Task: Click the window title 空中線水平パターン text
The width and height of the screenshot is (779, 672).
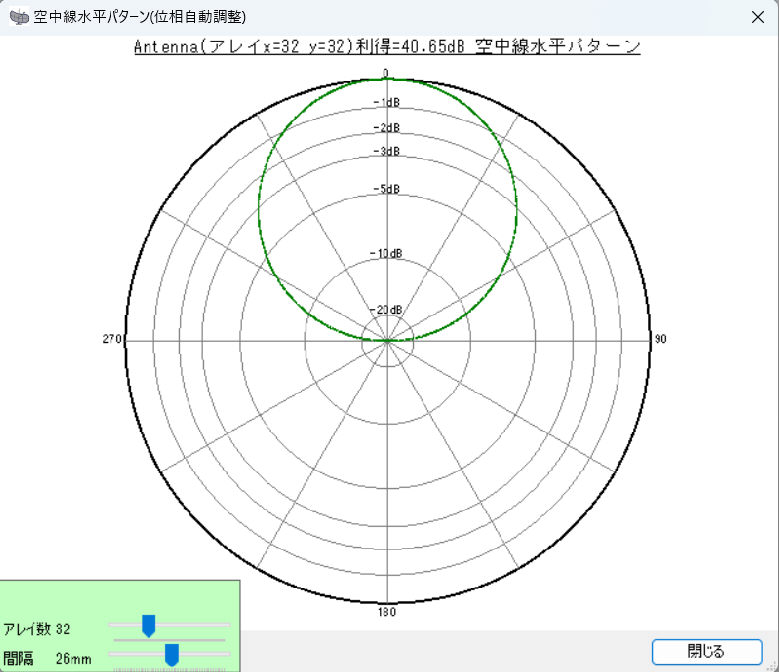Action: coord(140,17)
